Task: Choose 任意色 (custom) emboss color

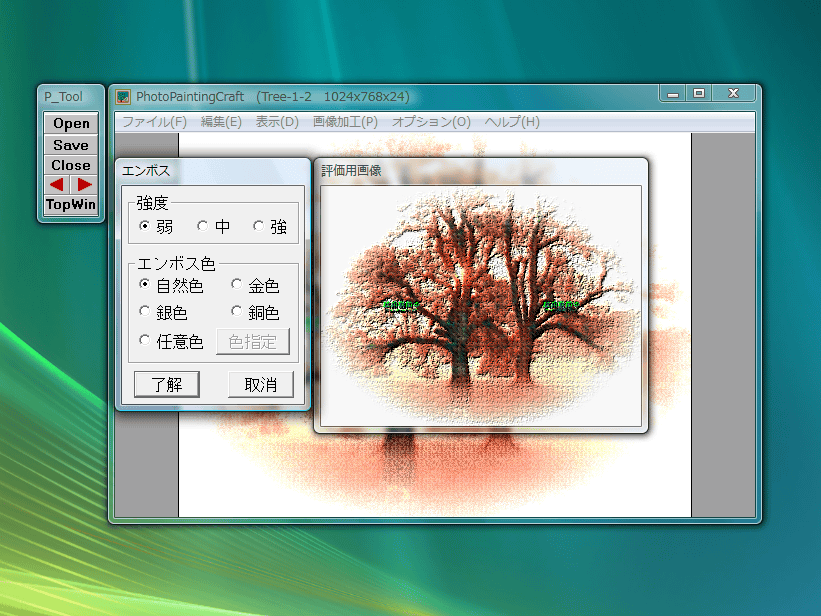Action: [145, 340]
